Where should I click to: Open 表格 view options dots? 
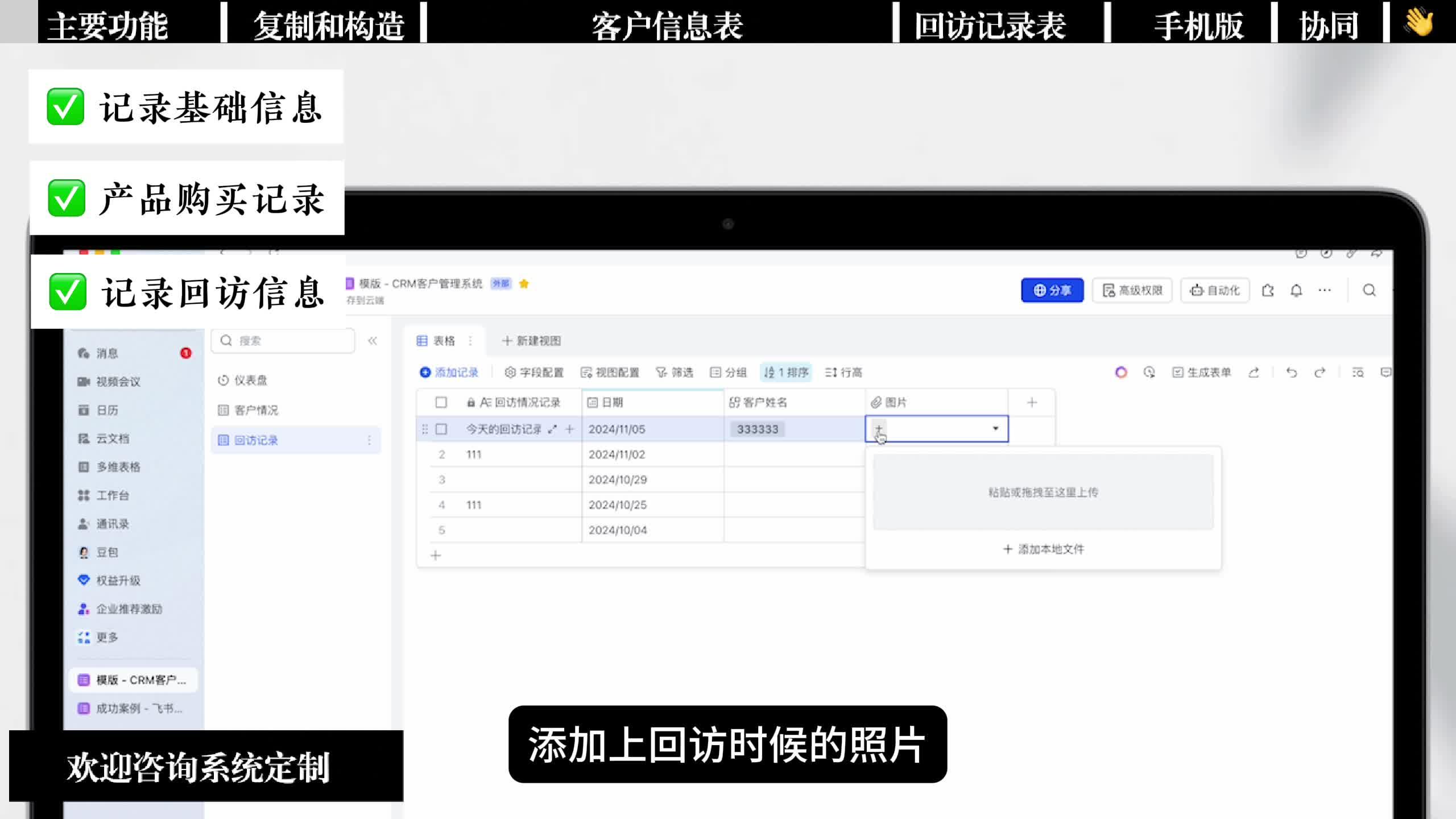point(470,341)
